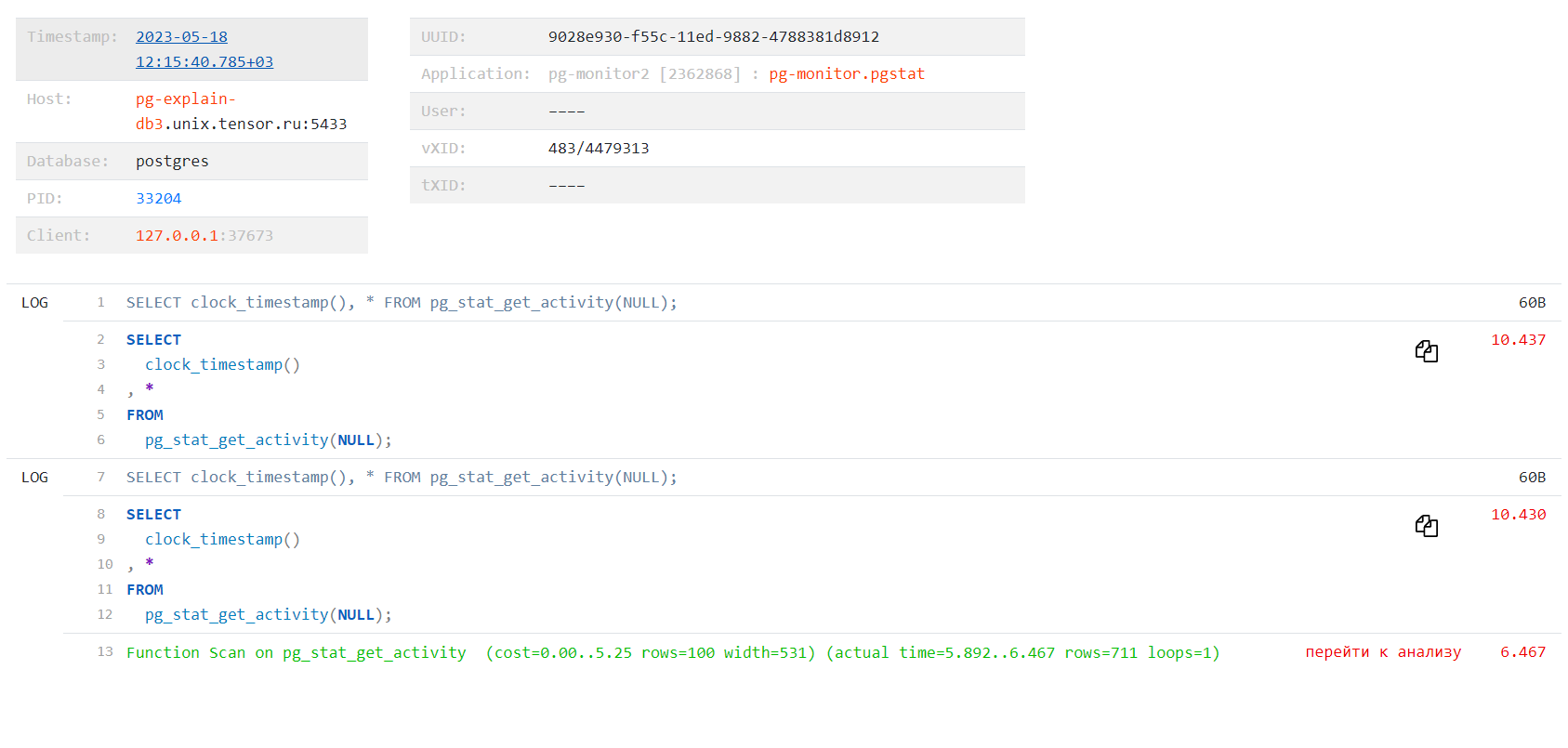Click the first raw SELECT log line
The width and height of the screenshot is (1568, 748).
coord(402,303)
